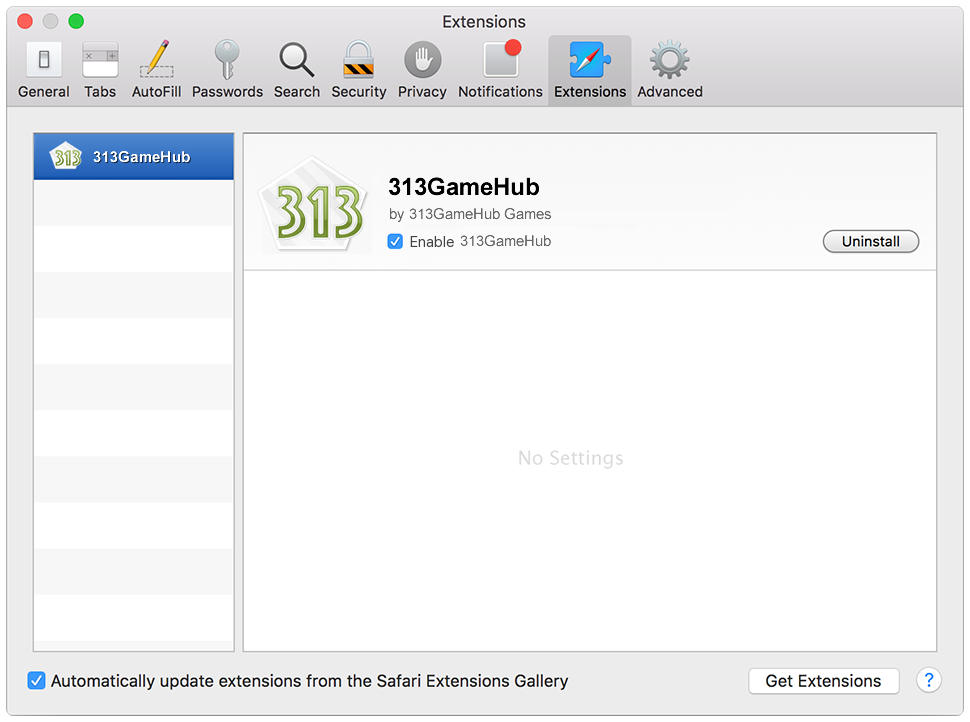Select the Extensions toolbar tab
Viewport: 970px width, 722px height.
tap(590, 70)
